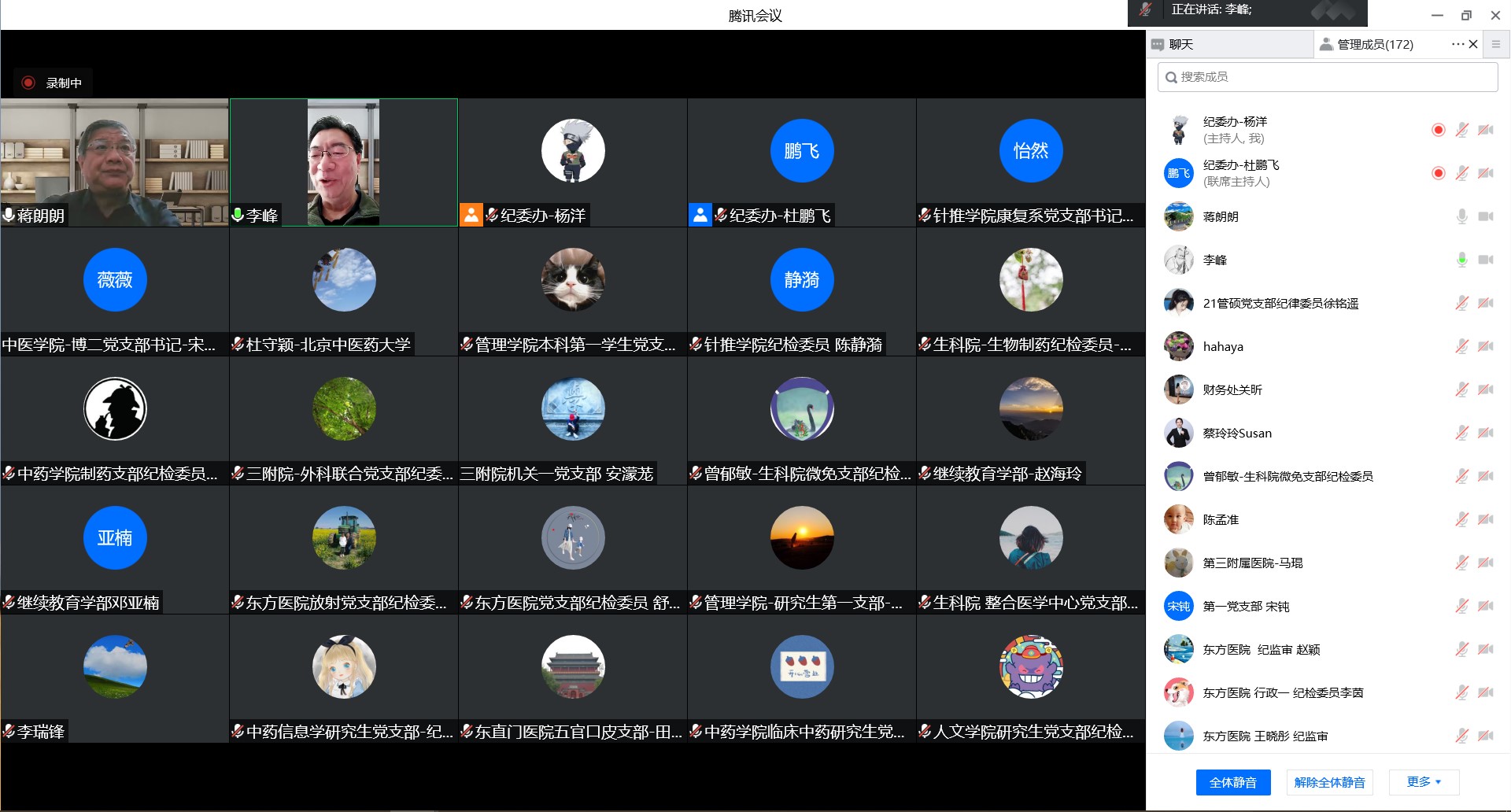Image resolution: width=1511 pixels, height=812 pixels.
Task: Click the search magnifier icon in member search
Action: (x=1171, y=77)
